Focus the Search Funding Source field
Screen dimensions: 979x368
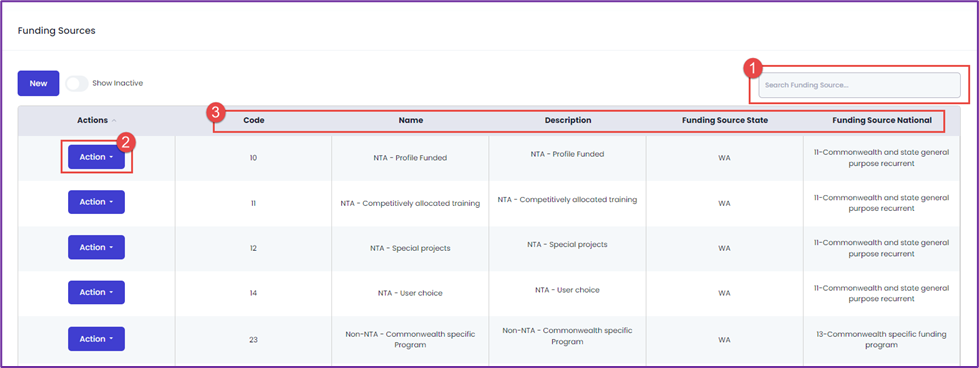(859, 85)
